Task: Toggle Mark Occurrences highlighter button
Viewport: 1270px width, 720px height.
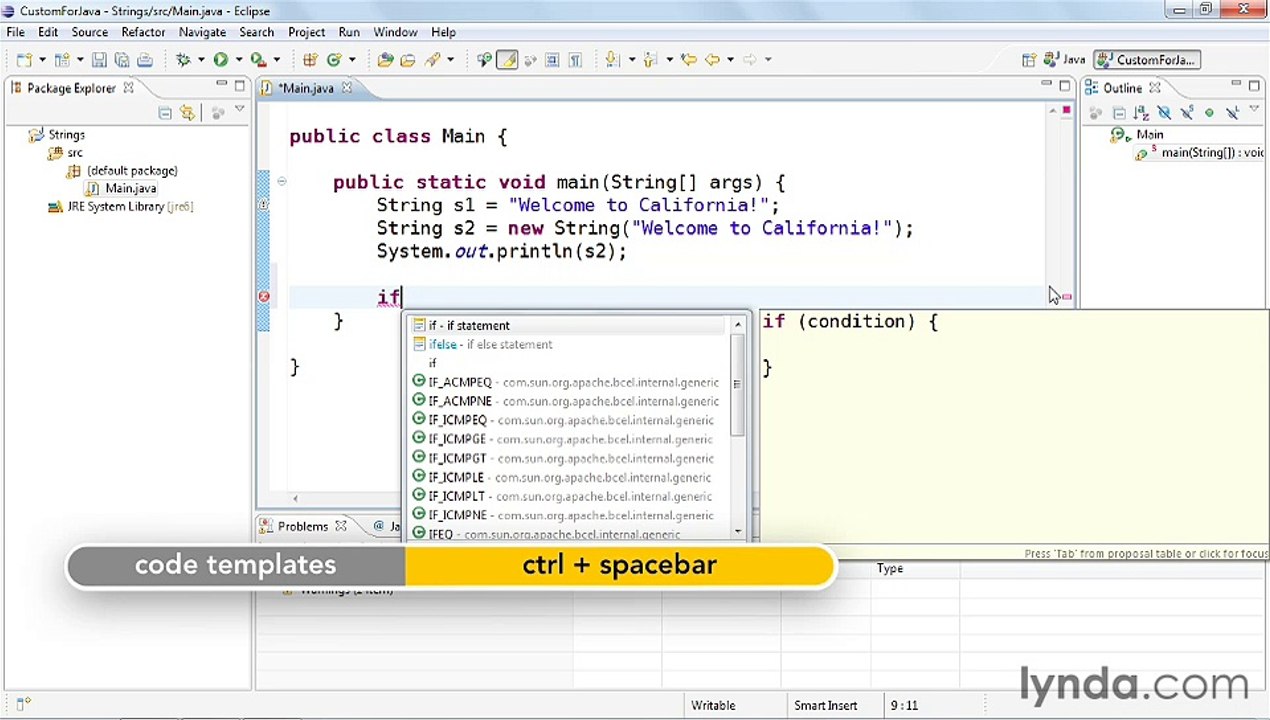Action: pos(508,60)
